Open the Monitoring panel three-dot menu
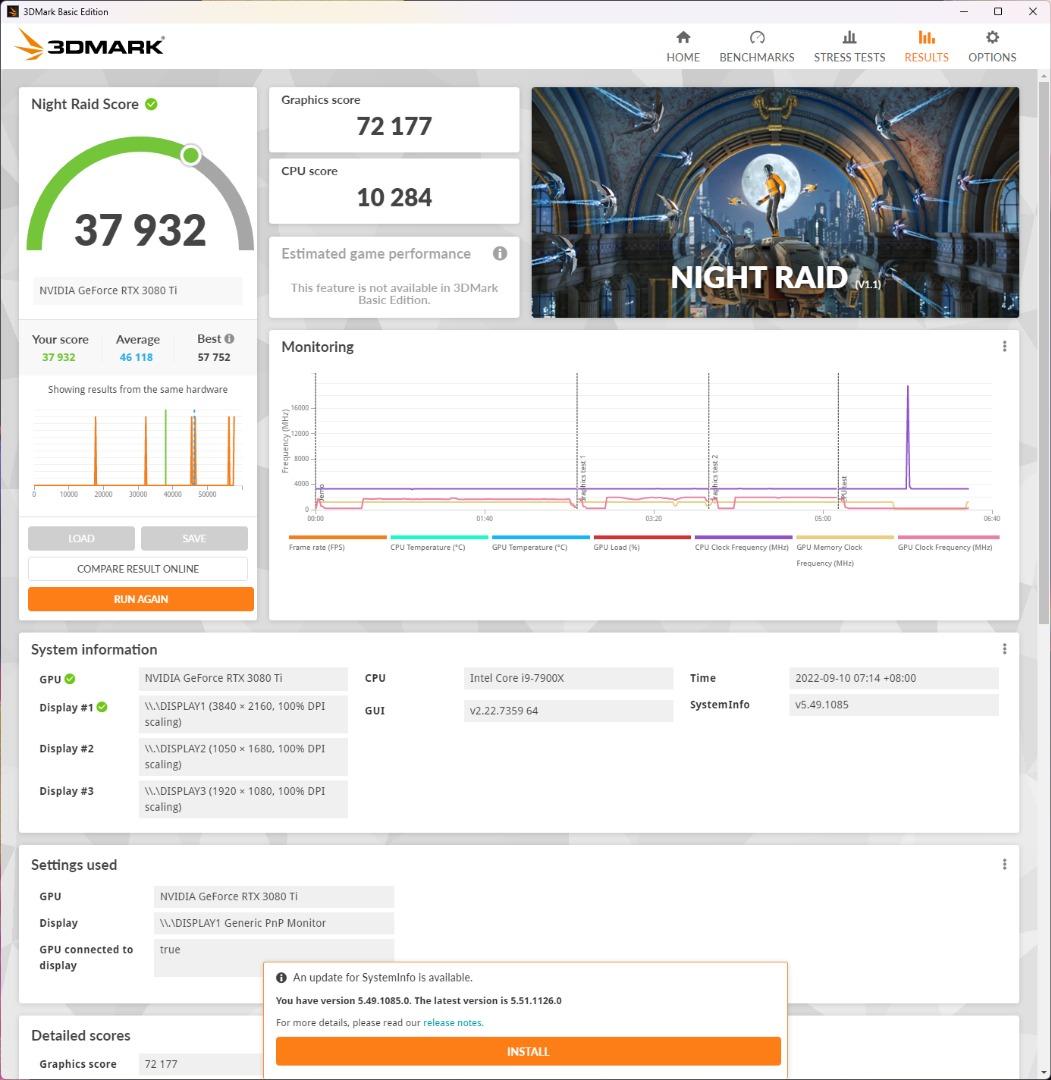Image resolution: width=1051 pixels, height=1080 pixels. point(1004,347)
